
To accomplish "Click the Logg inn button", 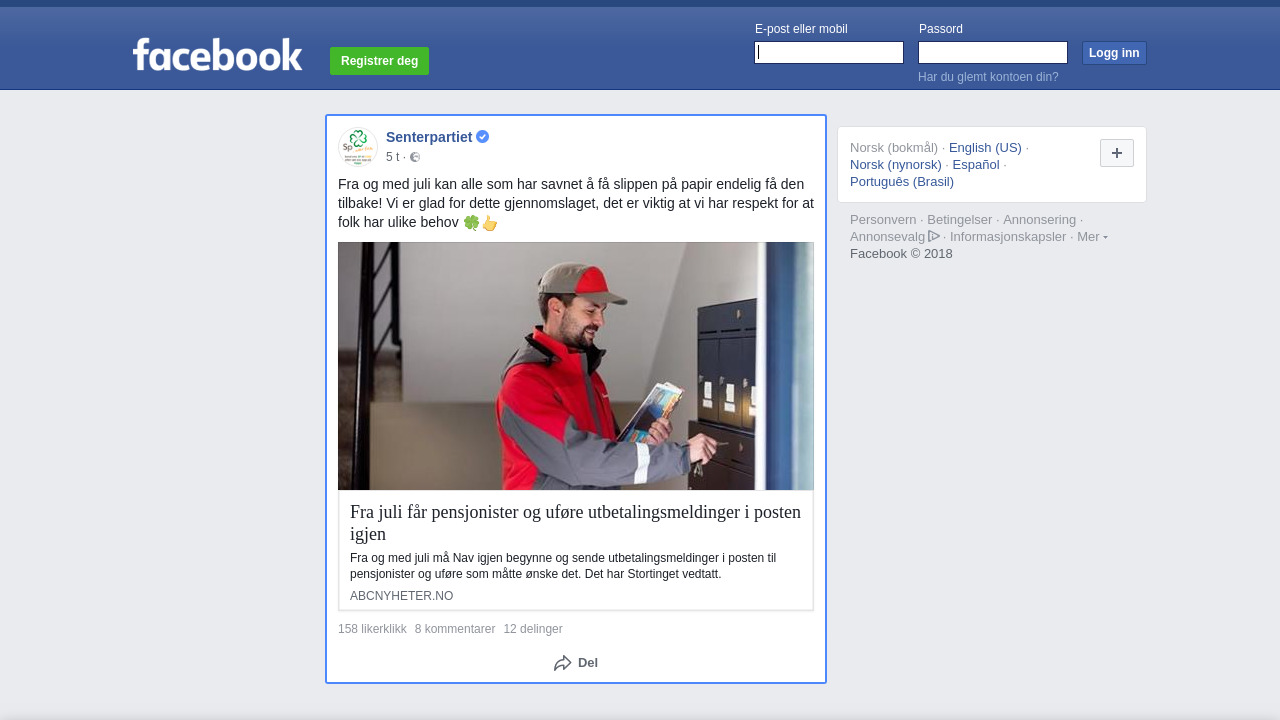I will coord(1114,53).
